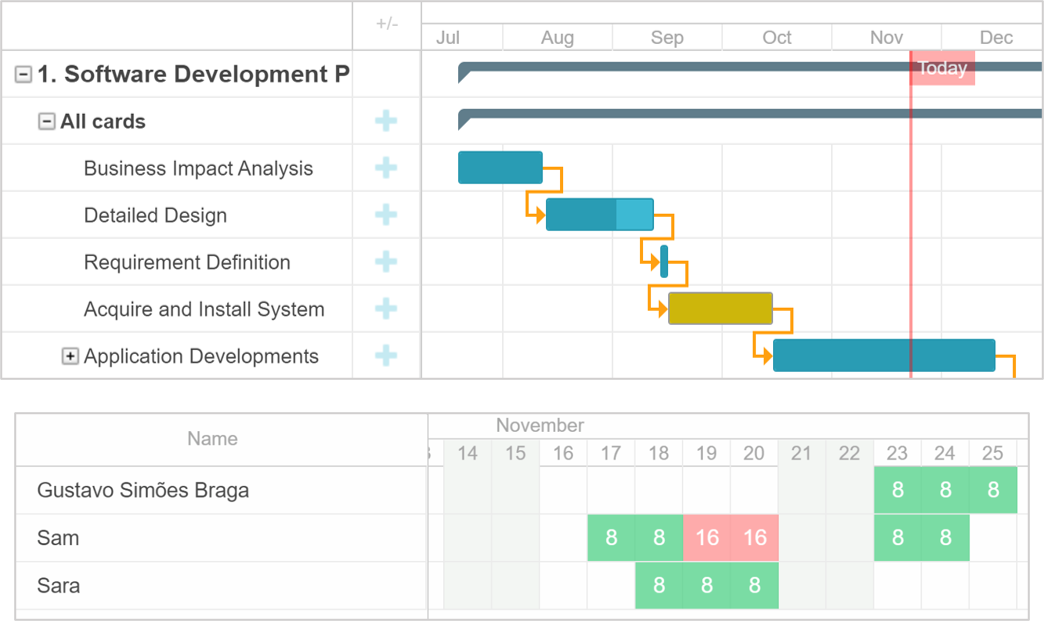Click plus icon for Acquire and Install System
The image size is (1044, 621).
point(386,309)
